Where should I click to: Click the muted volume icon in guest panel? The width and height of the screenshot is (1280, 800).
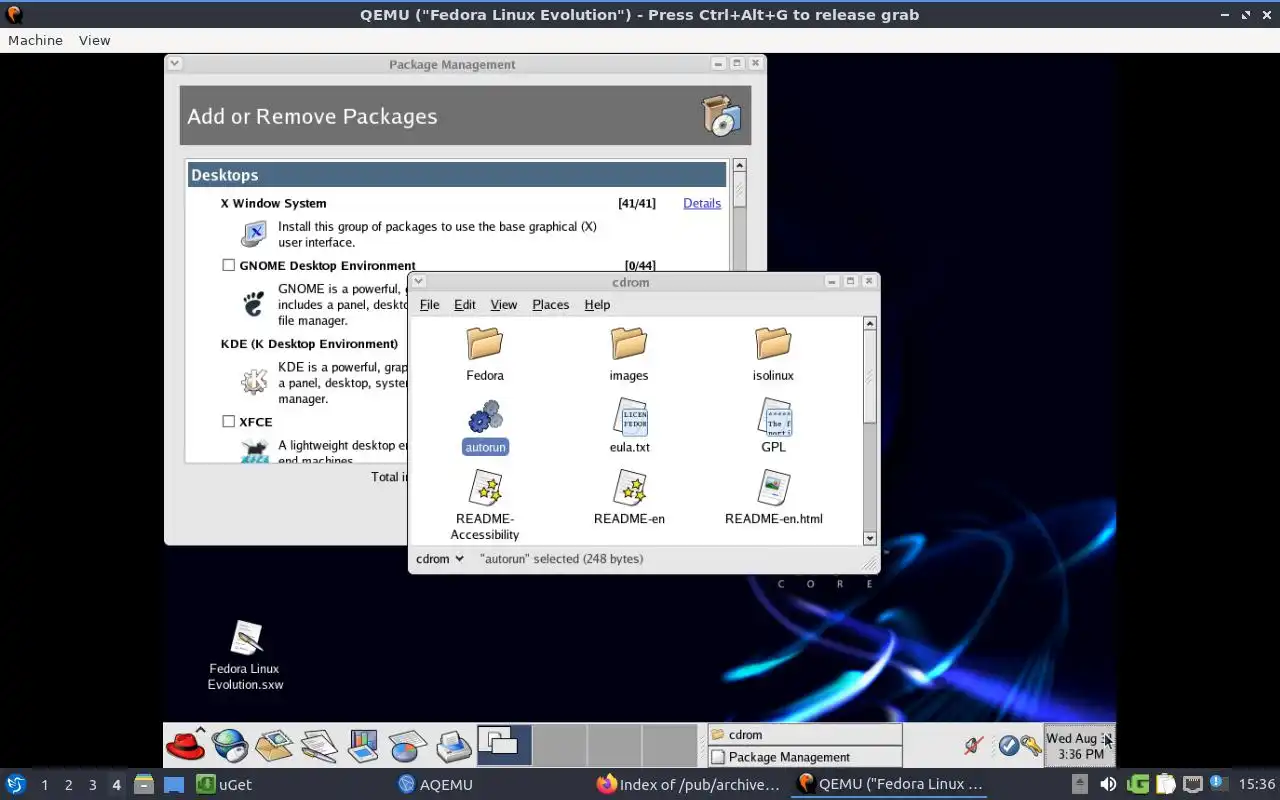[973, 746]
